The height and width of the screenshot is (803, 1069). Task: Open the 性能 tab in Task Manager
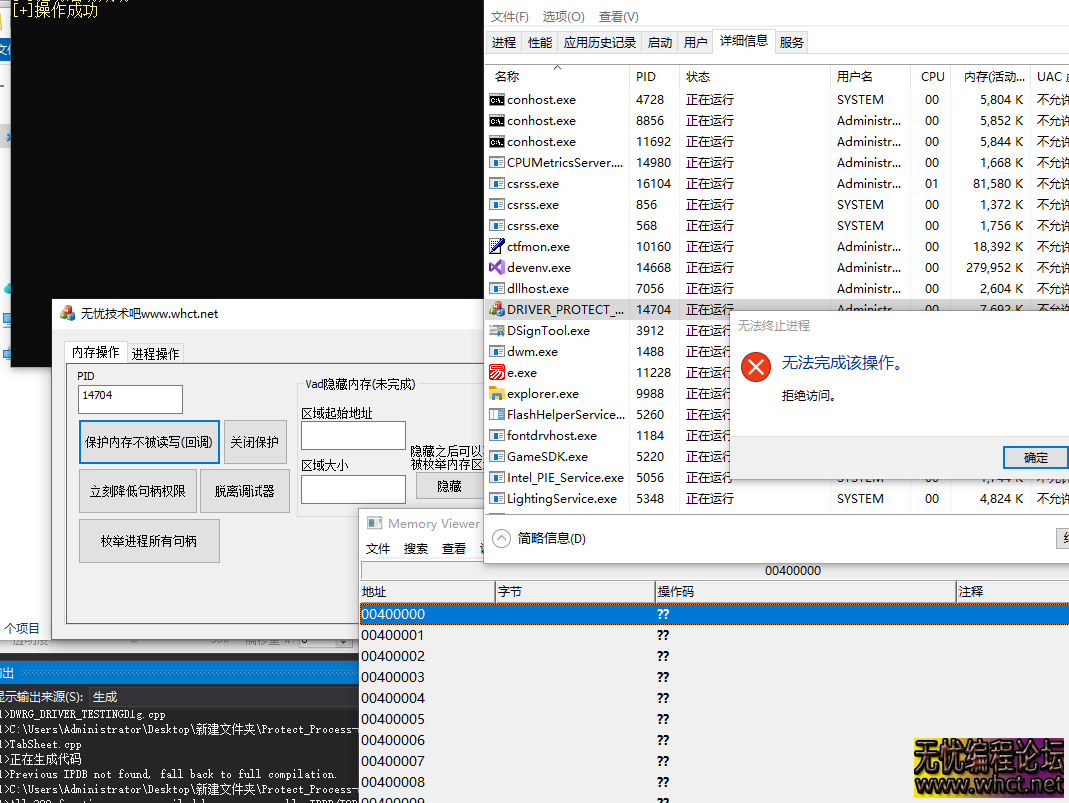tap(540, 42)
